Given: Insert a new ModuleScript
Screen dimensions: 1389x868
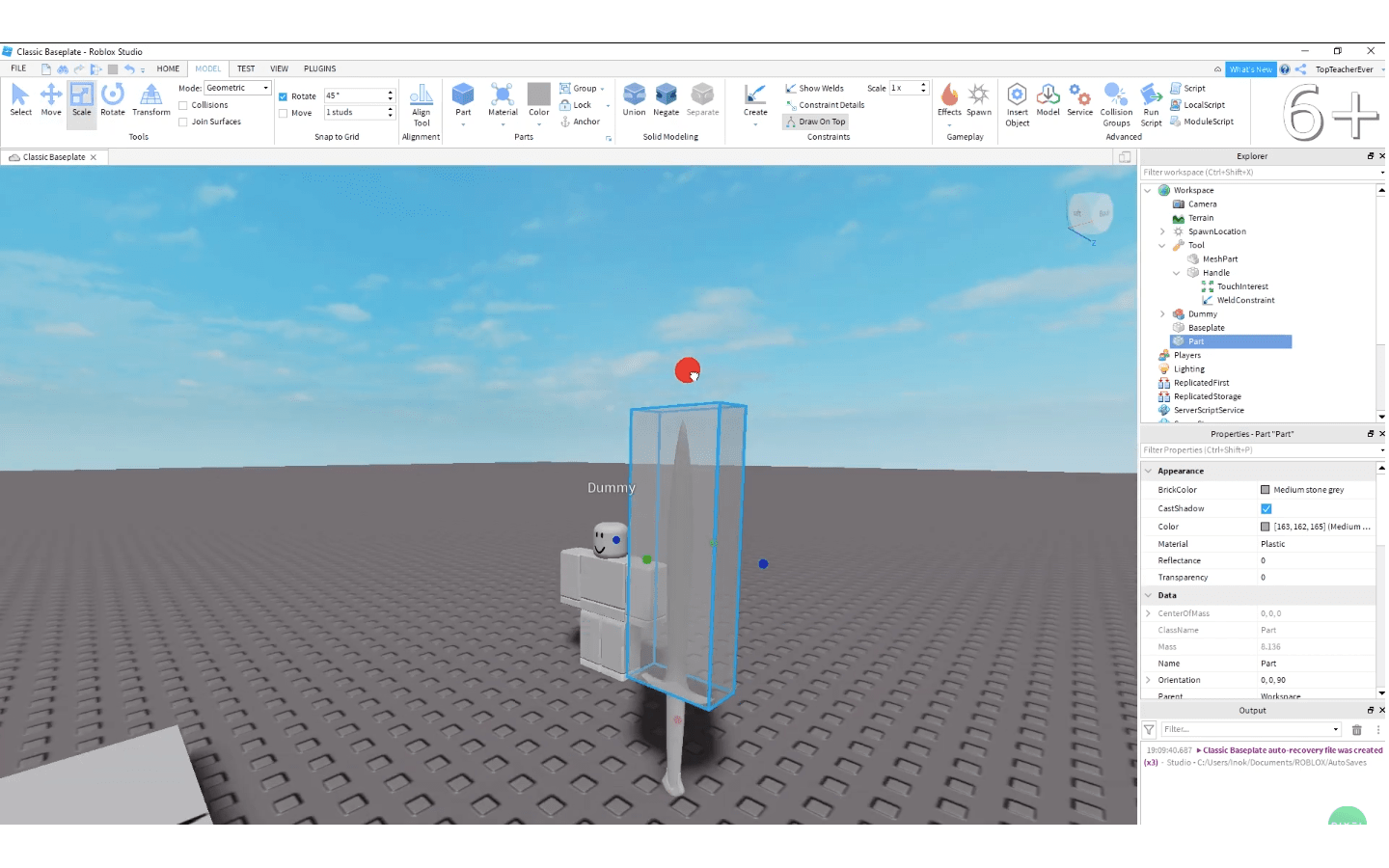Looking at the screenshot, I should tap(1202, 122).
